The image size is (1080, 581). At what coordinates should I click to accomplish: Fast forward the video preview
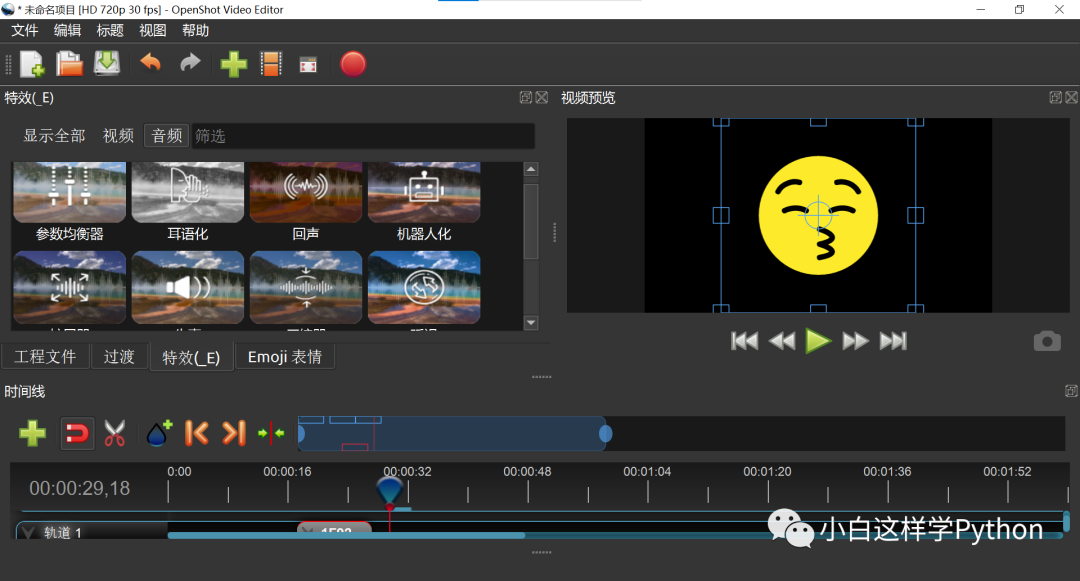(855, 341)
